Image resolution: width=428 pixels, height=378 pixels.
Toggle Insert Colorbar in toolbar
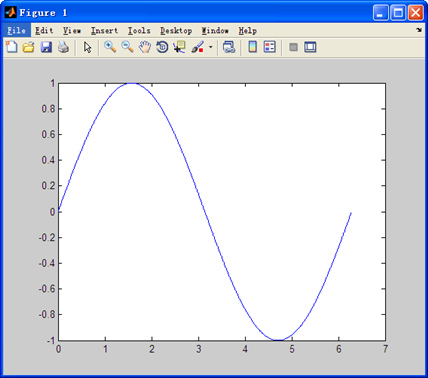(253, 47)
